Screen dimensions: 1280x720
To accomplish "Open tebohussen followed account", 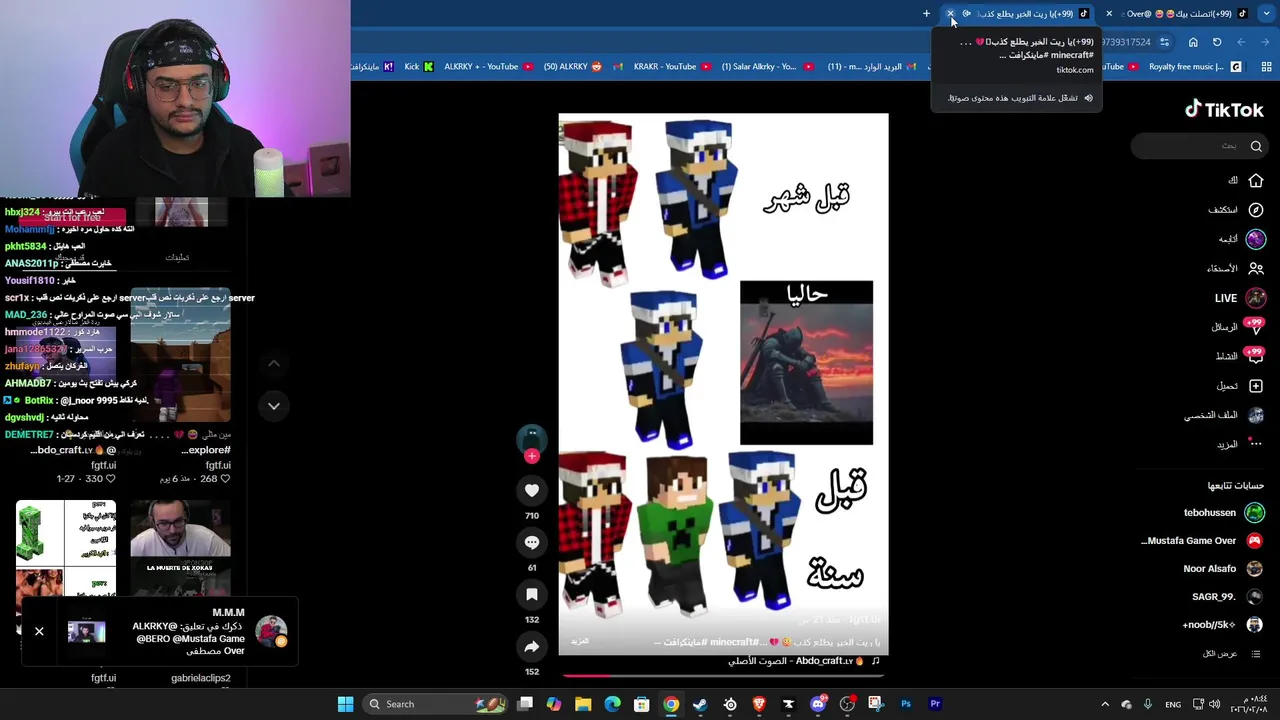I will pyautogui.click(x=1222, y=512).
